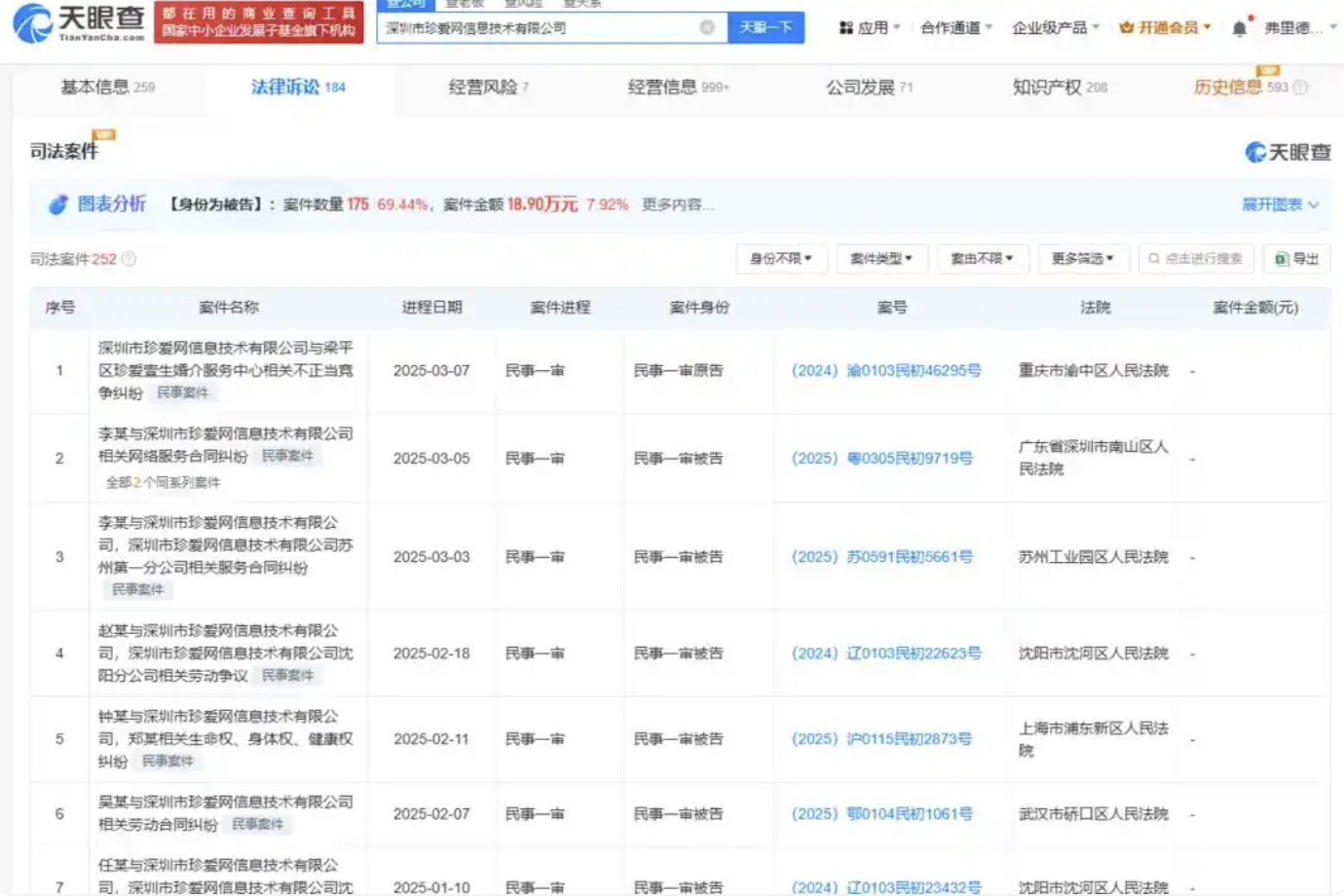
Task: Click the Tianyancha logo in the header
Action: pos(78,21)
